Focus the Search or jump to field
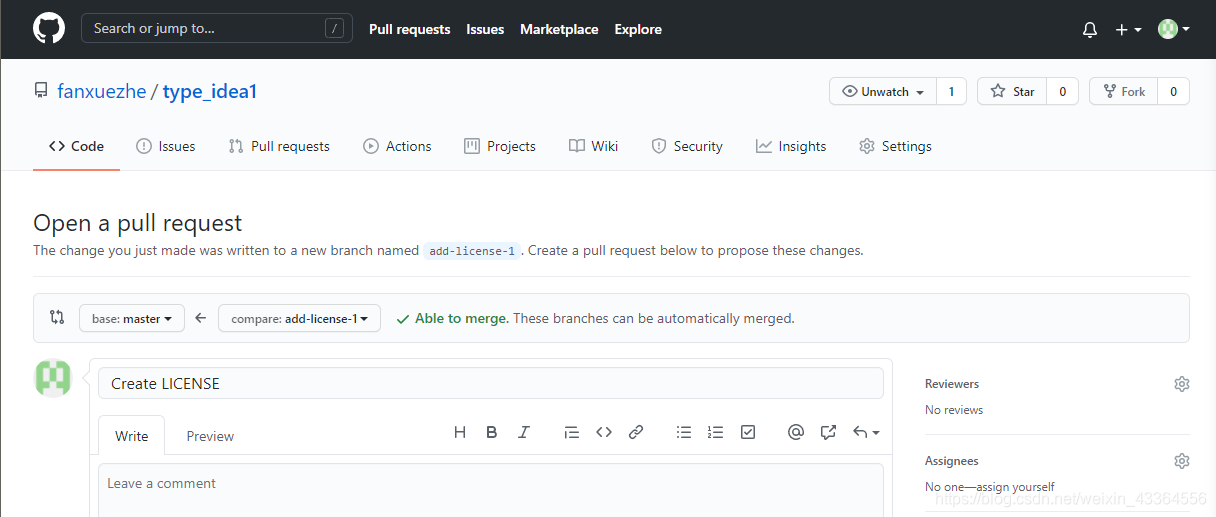Screen dimensions: 1216x517 click(x=216, y=28)
